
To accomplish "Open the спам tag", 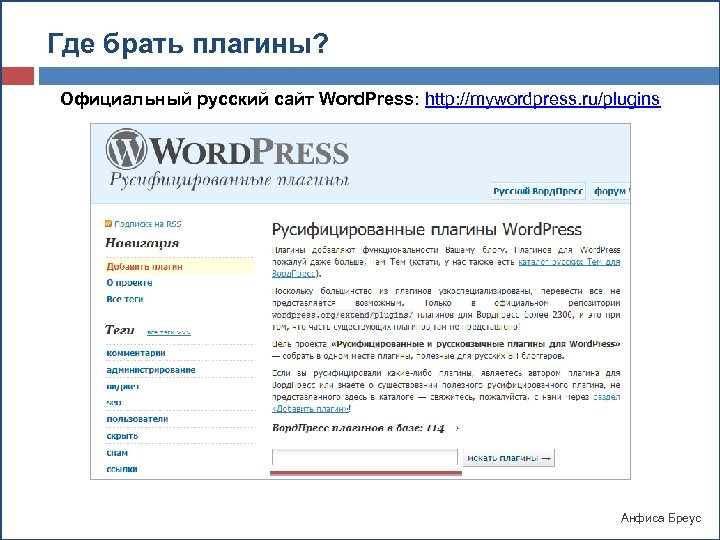I will 117,453.
